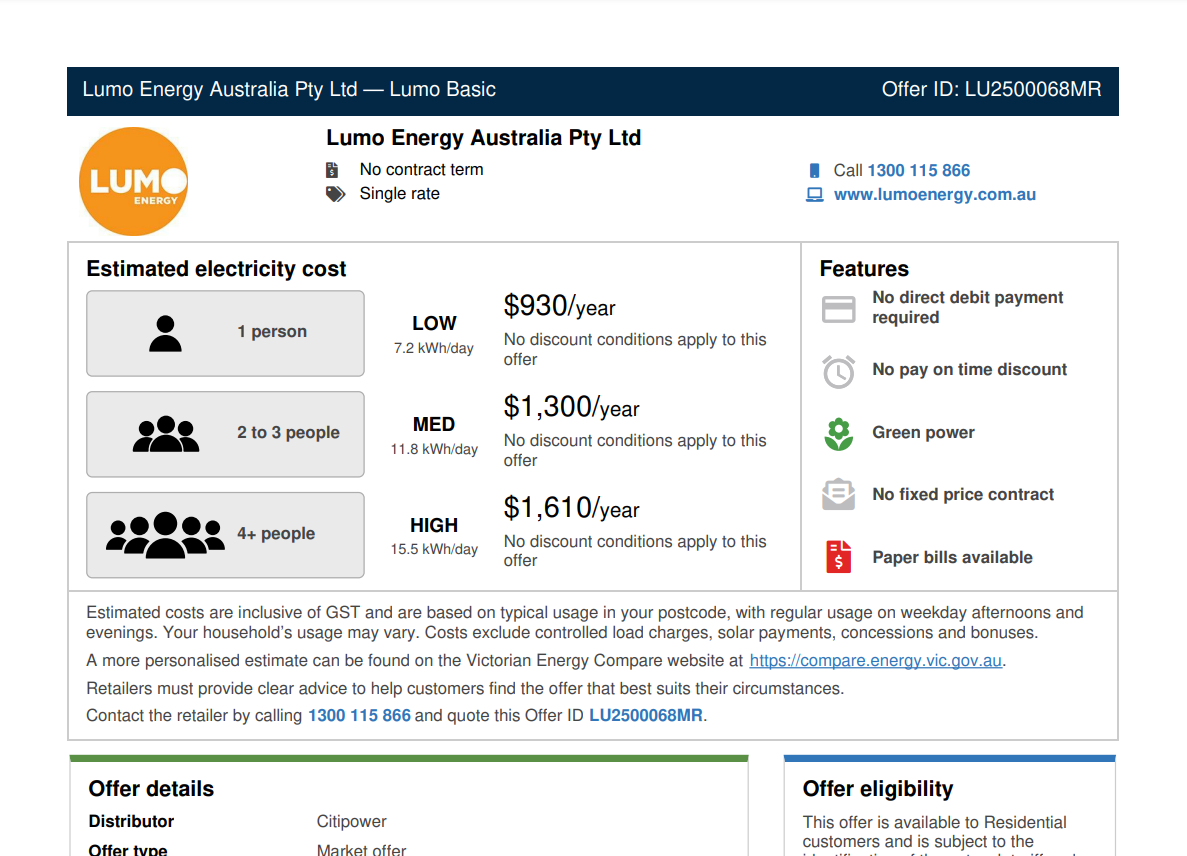The image size is (1187, 856).
Task: Click No direct debit payment required text
Action: pos(967,307)
